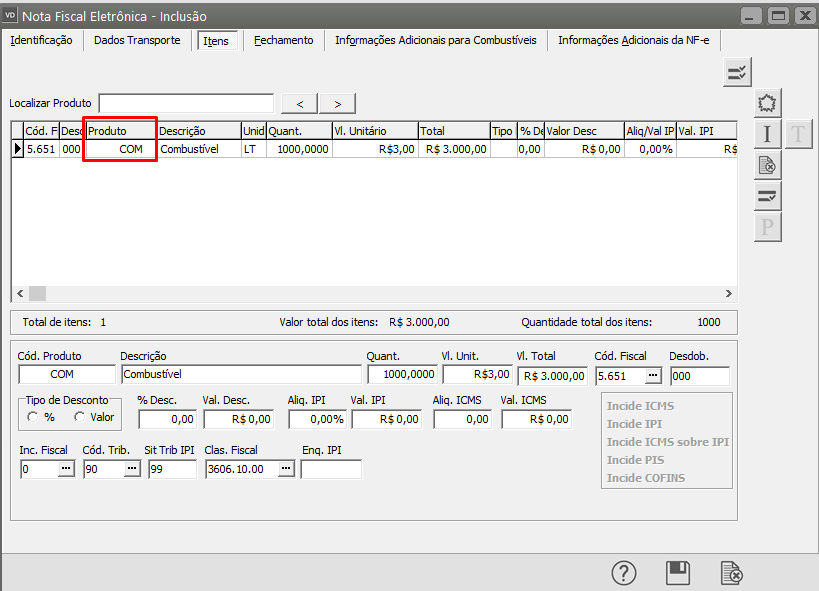Open the Cód. Fiscal lookup button
The image size is (819, 591).
pyautogui.click(x=653, y=376)
